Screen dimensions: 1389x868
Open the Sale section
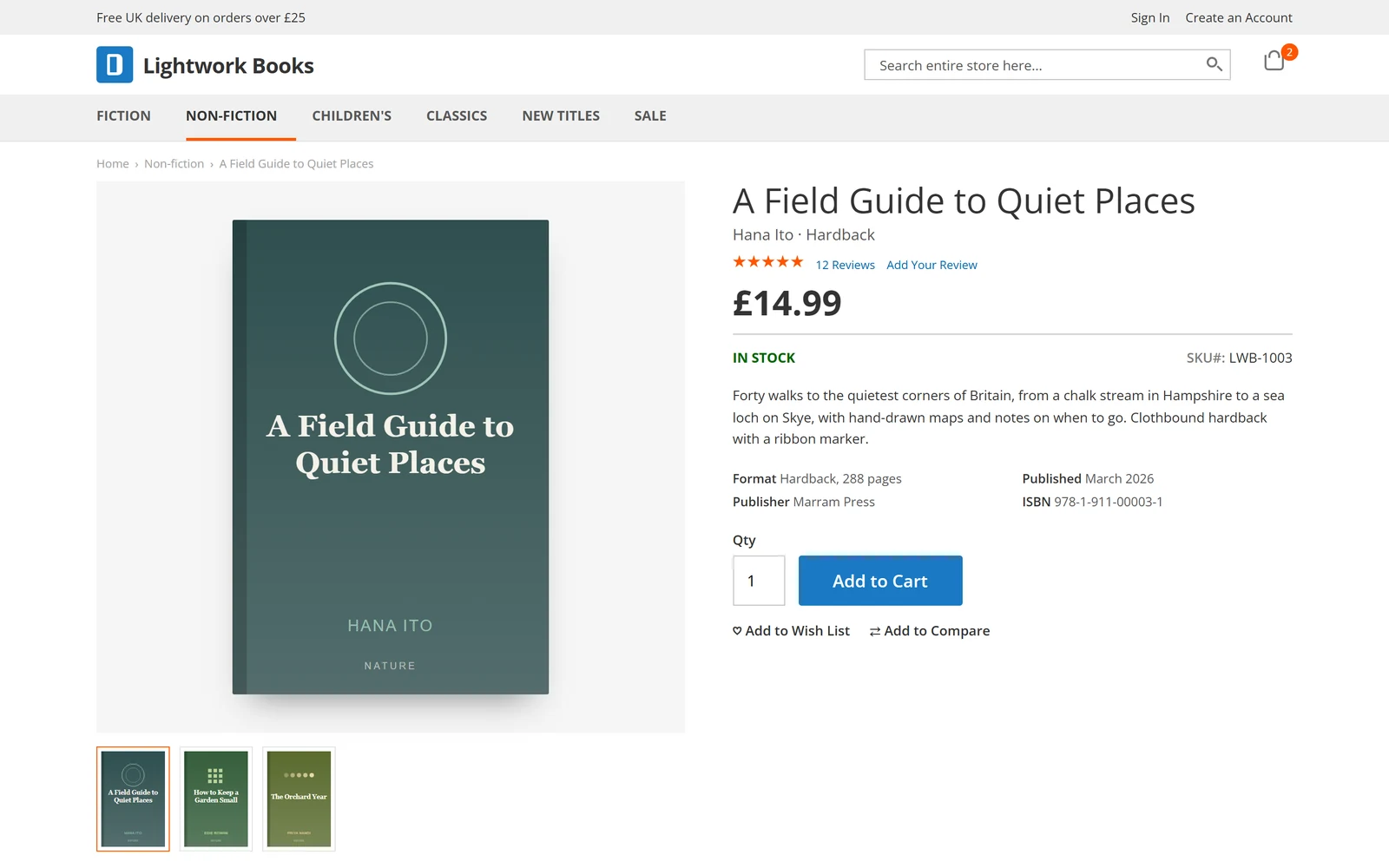(x=650, y=116)
